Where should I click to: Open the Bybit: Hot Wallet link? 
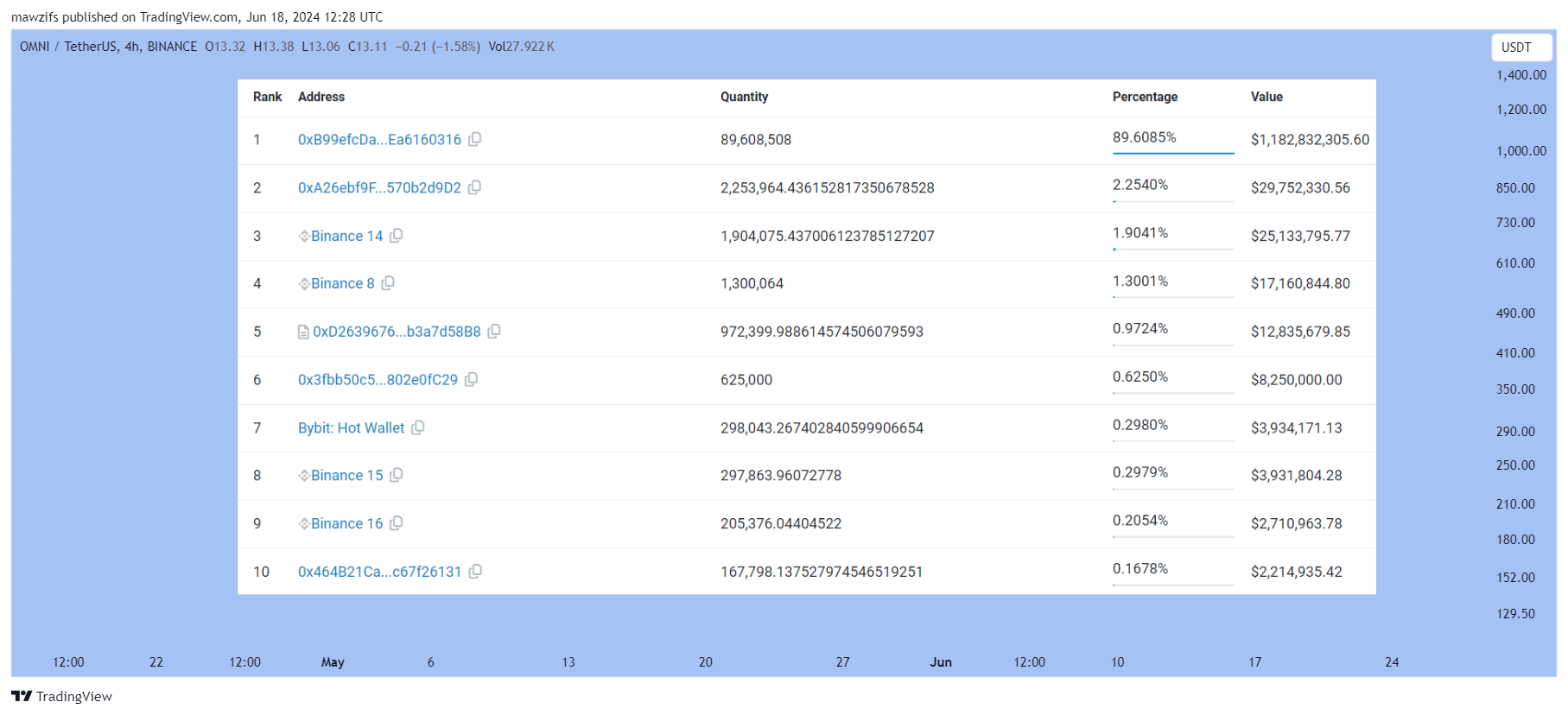coord(351,427)
